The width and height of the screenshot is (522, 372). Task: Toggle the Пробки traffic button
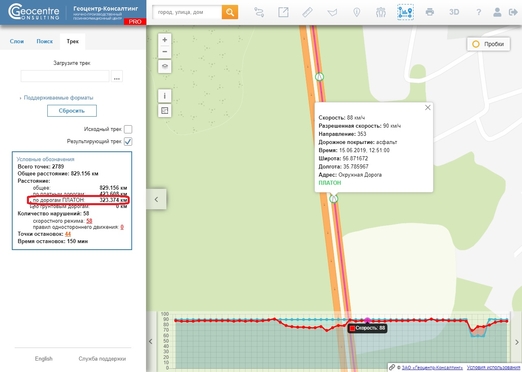[489, 44]
